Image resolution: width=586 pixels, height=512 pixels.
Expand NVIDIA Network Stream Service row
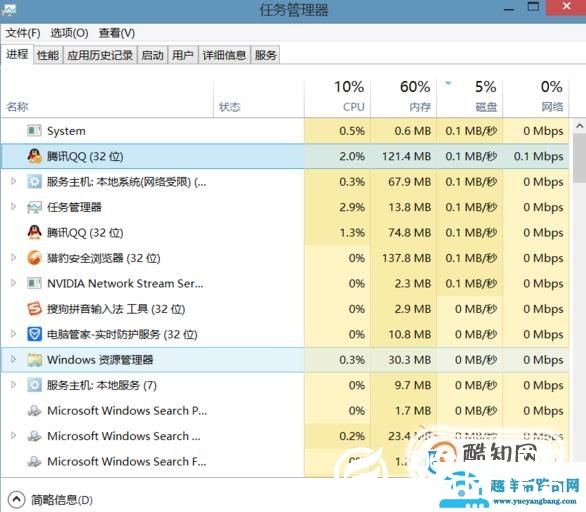pos(13,283)
